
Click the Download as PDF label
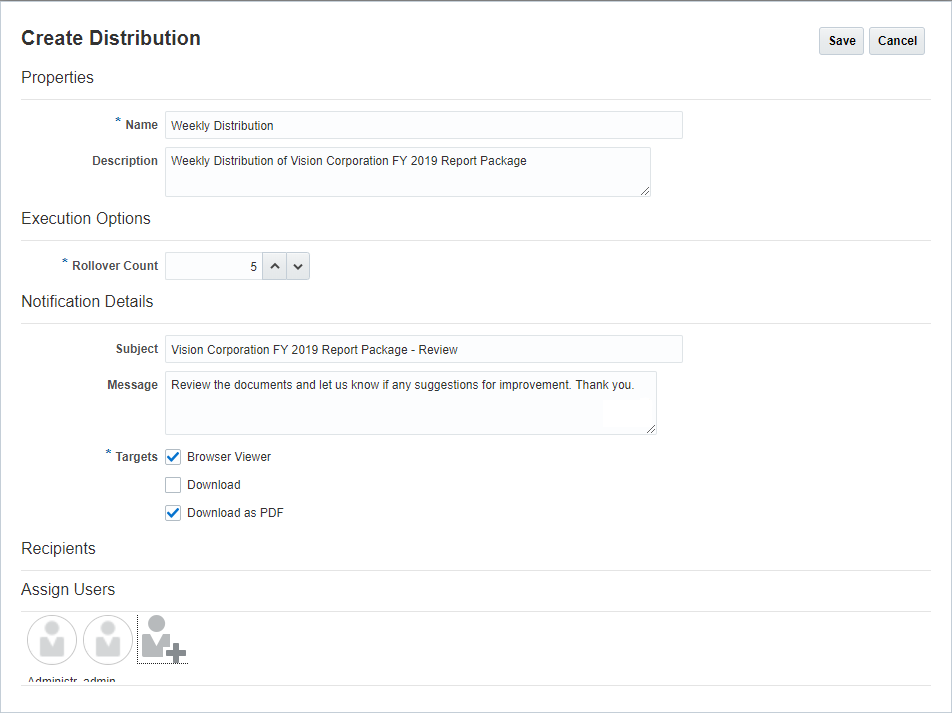tap(236, 513)
